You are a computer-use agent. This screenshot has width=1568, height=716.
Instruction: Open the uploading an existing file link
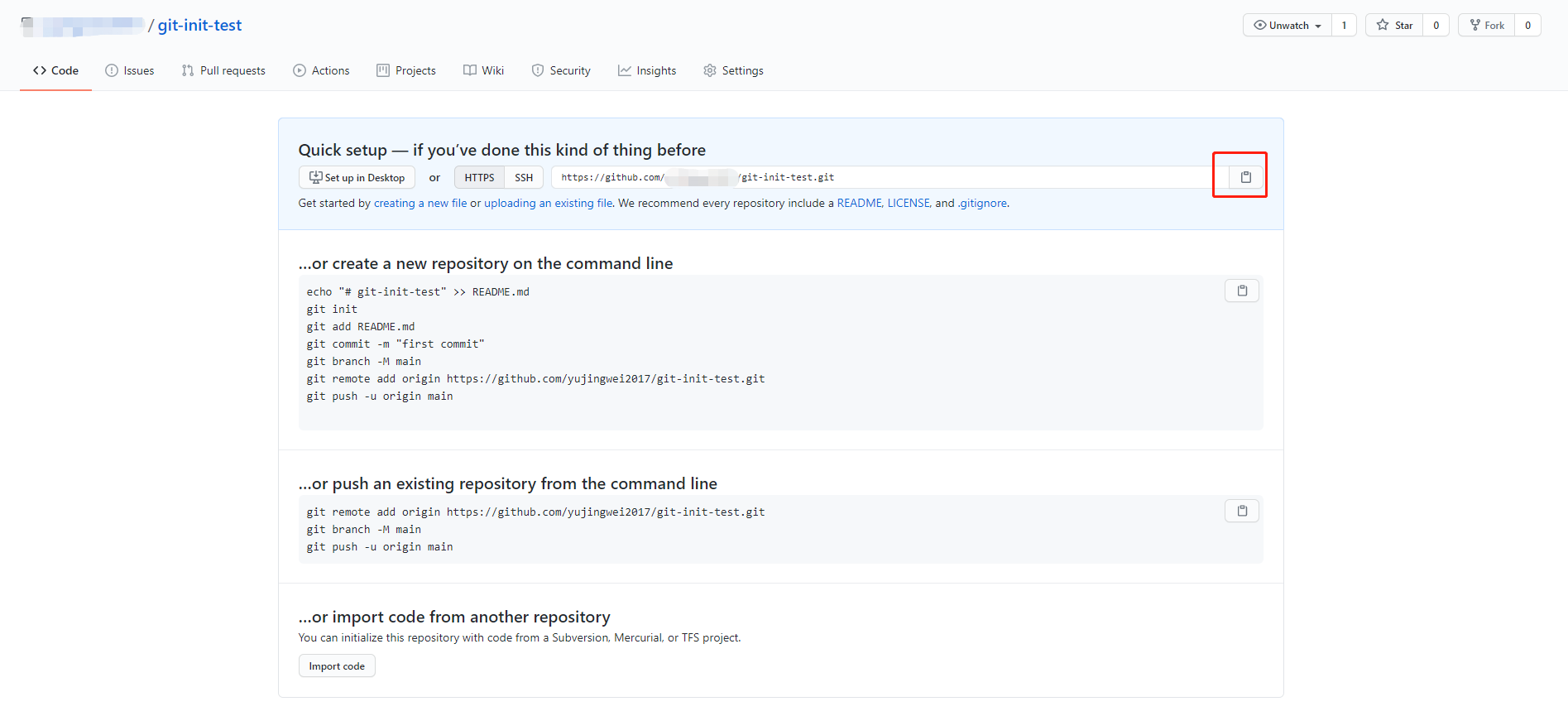[x=548, y=204]
